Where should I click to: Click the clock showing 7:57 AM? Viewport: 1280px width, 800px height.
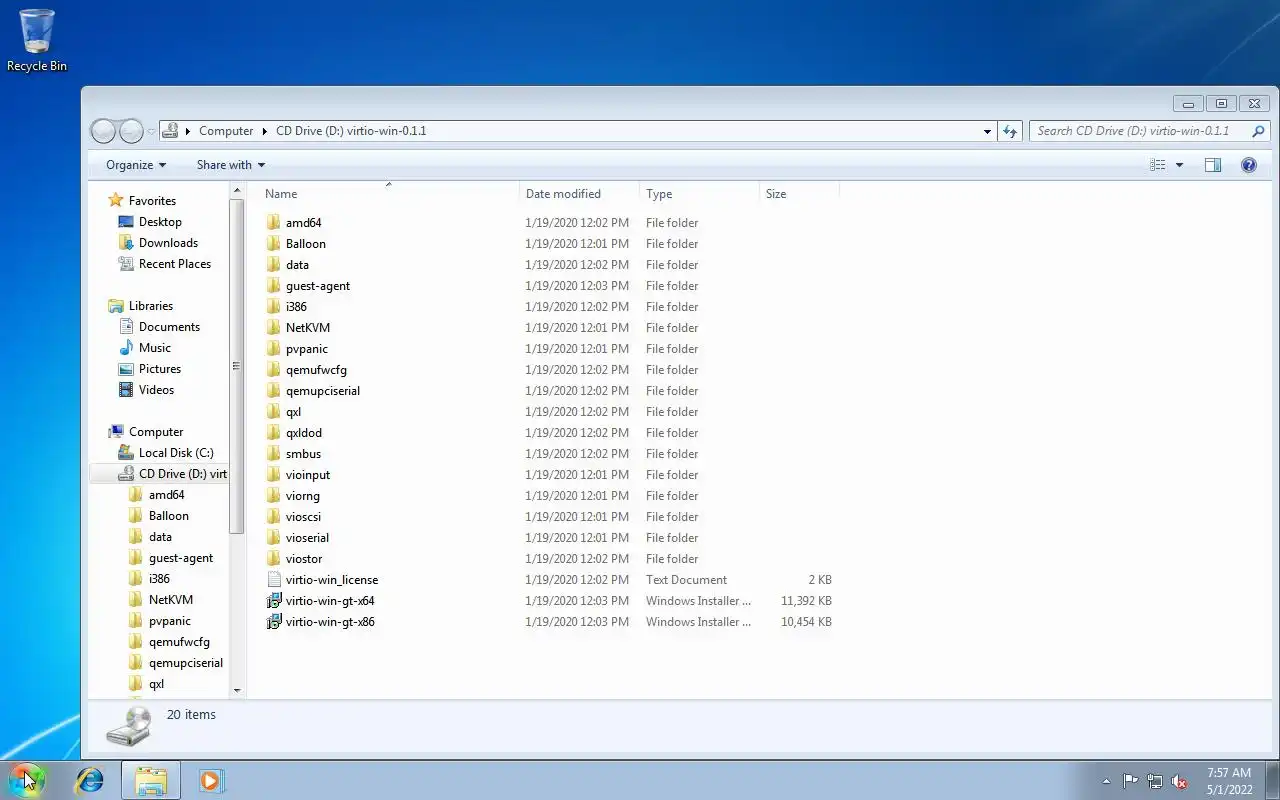(1229, 773)
